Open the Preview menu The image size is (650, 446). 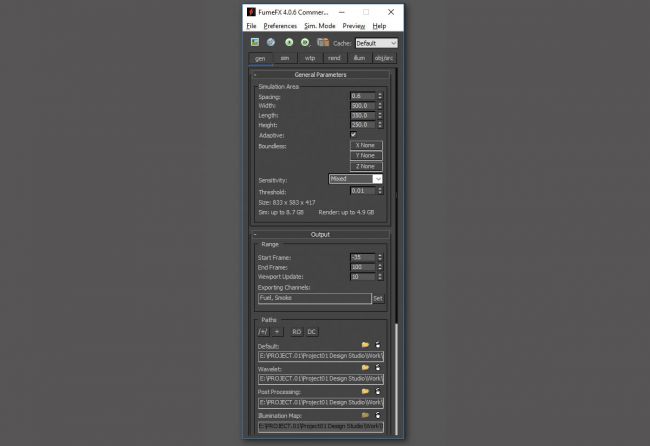click(354, 26)
